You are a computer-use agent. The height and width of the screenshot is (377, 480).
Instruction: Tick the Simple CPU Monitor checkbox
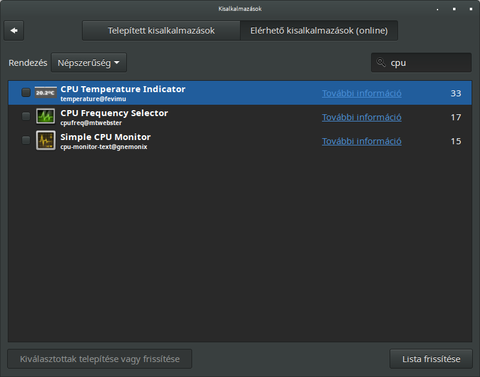coord(26,140)
